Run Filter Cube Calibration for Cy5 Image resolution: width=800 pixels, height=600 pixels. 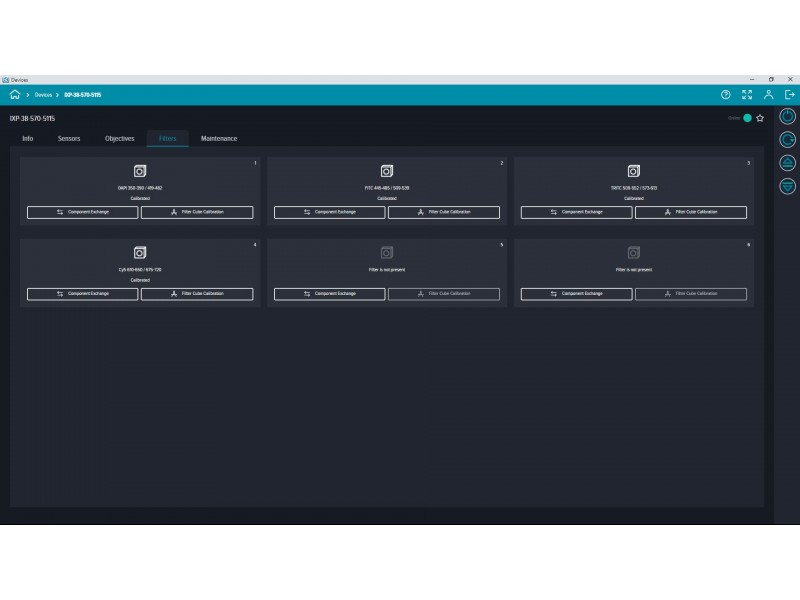[x=197, y=294]
